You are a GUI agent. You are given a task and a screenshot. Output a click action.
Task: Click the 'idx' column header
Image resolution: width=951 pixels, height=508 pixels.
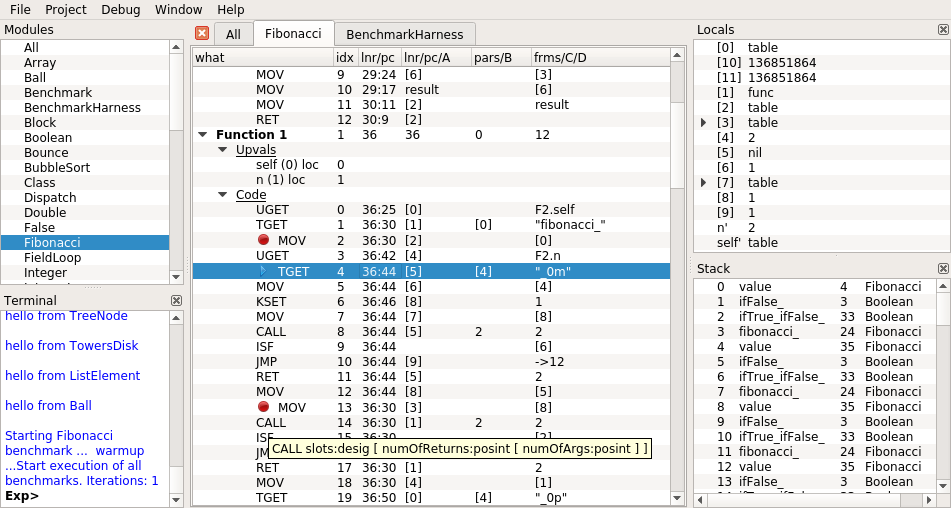coord(346,57)
